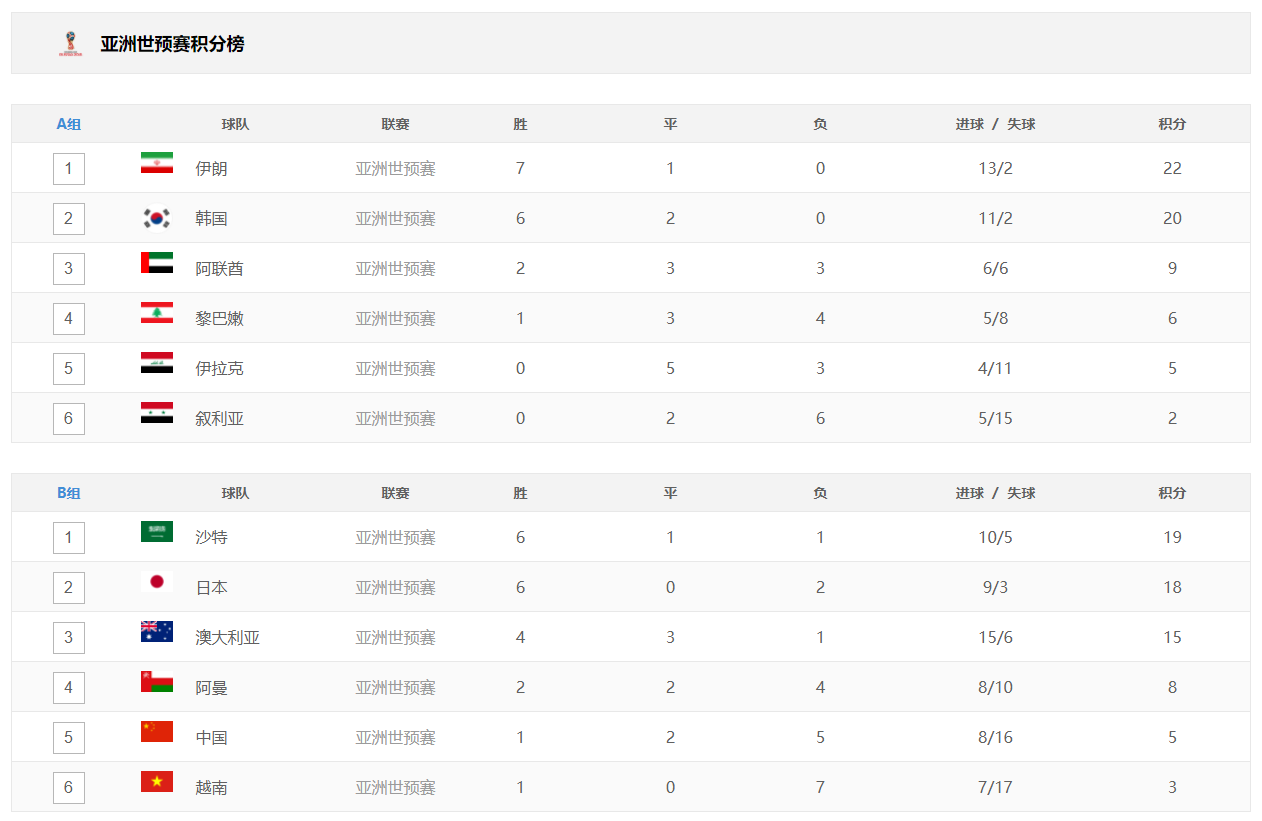Open the 澳大利亚 team link
This screenshot has height=821, width=1262.
click(228, 637)
